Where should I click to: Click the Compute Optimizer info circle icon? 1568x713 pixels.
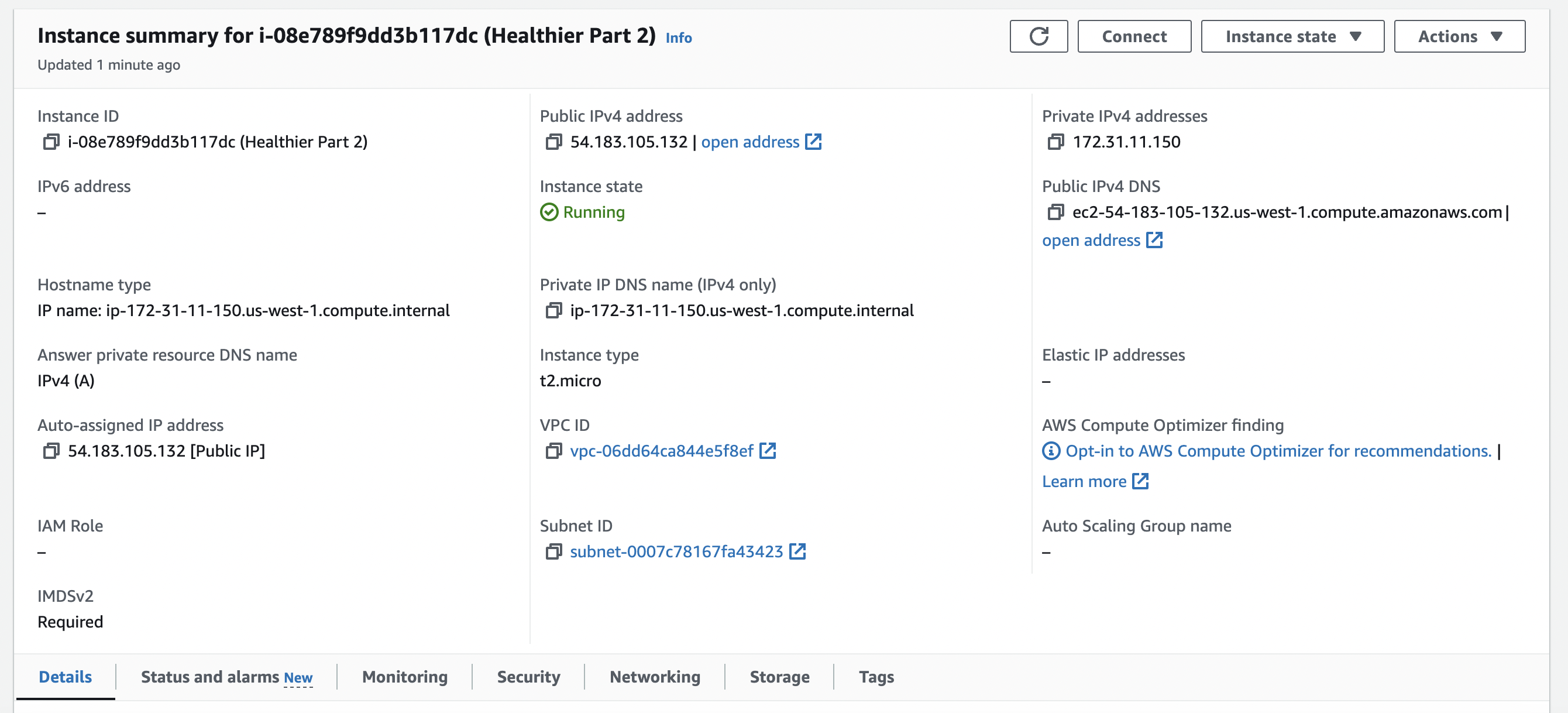1051,451
